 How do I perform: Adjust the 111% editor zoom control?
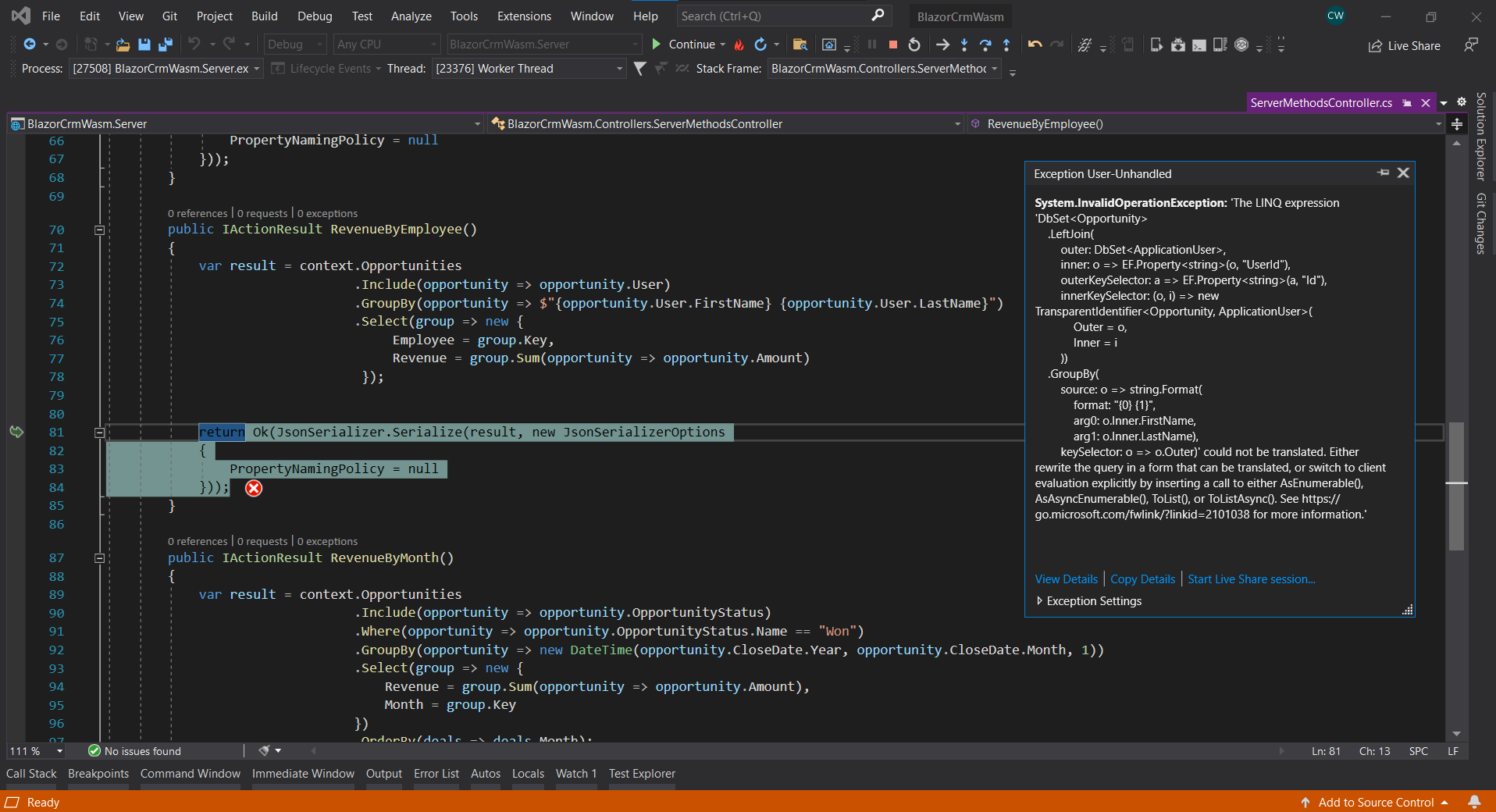tap(35, 750)
